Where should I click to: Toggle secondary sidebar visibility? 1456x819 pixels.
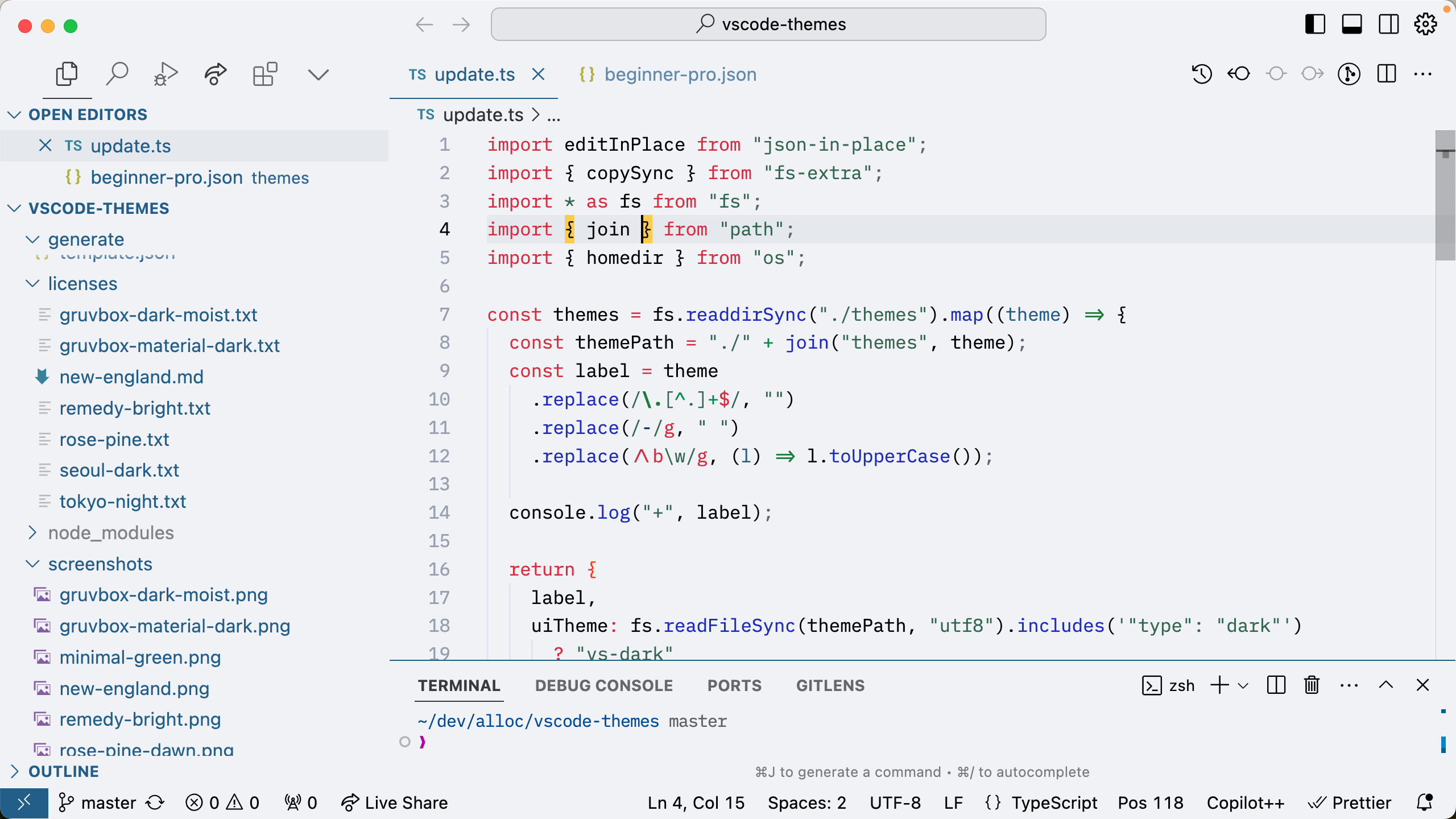click(1388, 24)
